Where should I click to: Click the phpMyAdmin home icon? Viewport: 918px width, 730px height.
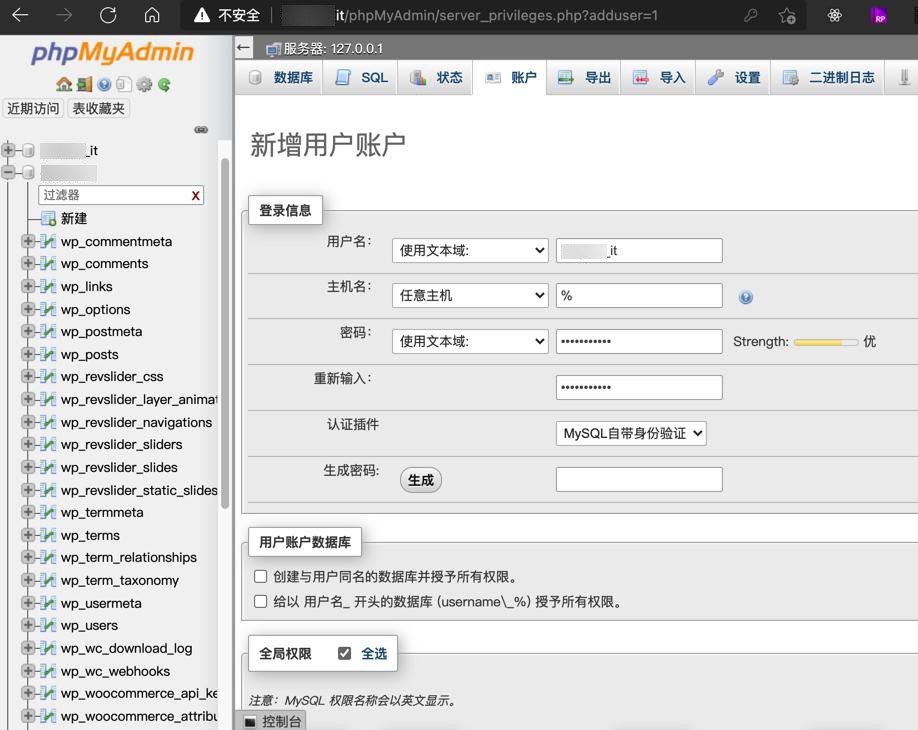[x=64, y=84]
